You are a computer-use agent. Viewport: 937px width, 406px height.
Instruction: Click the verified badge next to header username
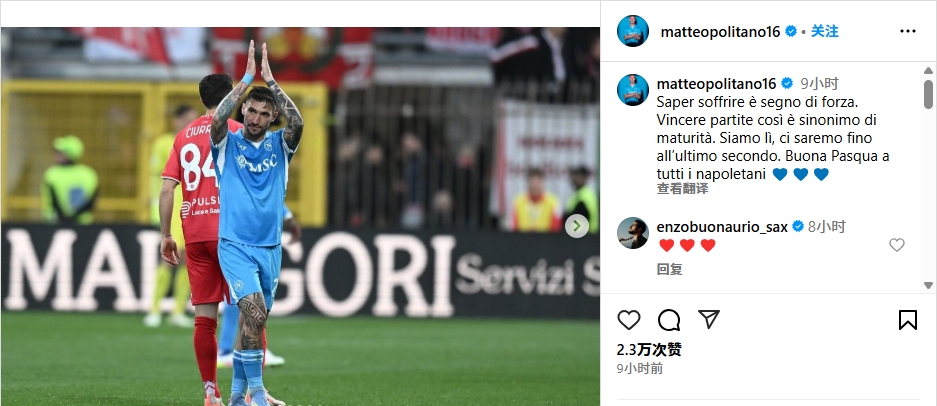[x=791, y=31]
